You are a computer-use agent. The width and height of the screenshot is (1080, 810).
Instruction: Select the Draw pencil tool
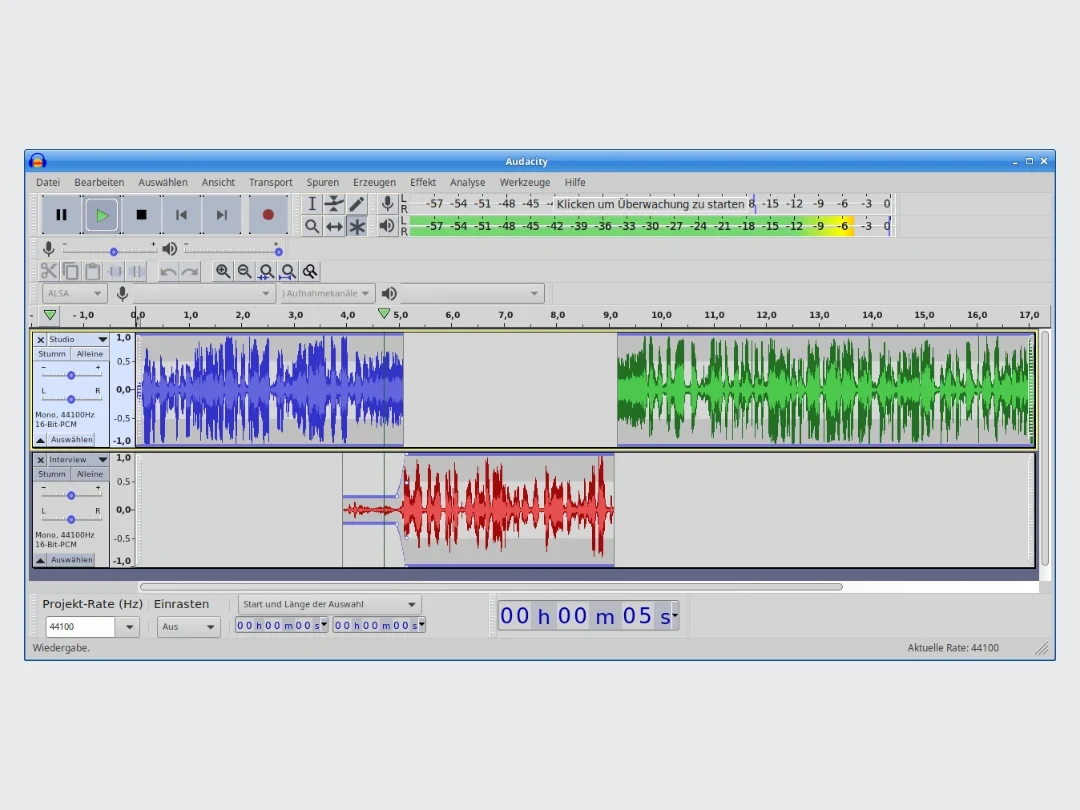[356, 204]
